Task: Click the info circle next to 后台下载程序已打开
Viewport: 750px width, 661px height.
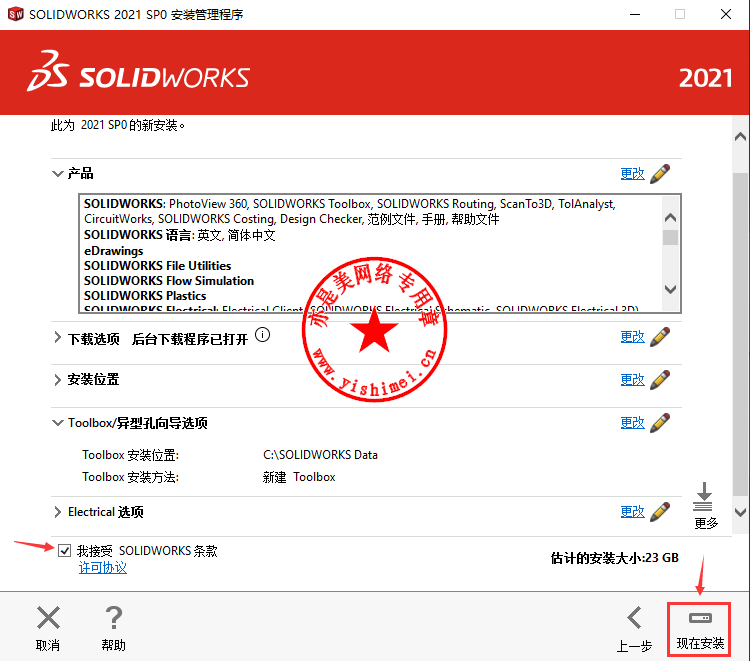Action: (x=262, y=335)
